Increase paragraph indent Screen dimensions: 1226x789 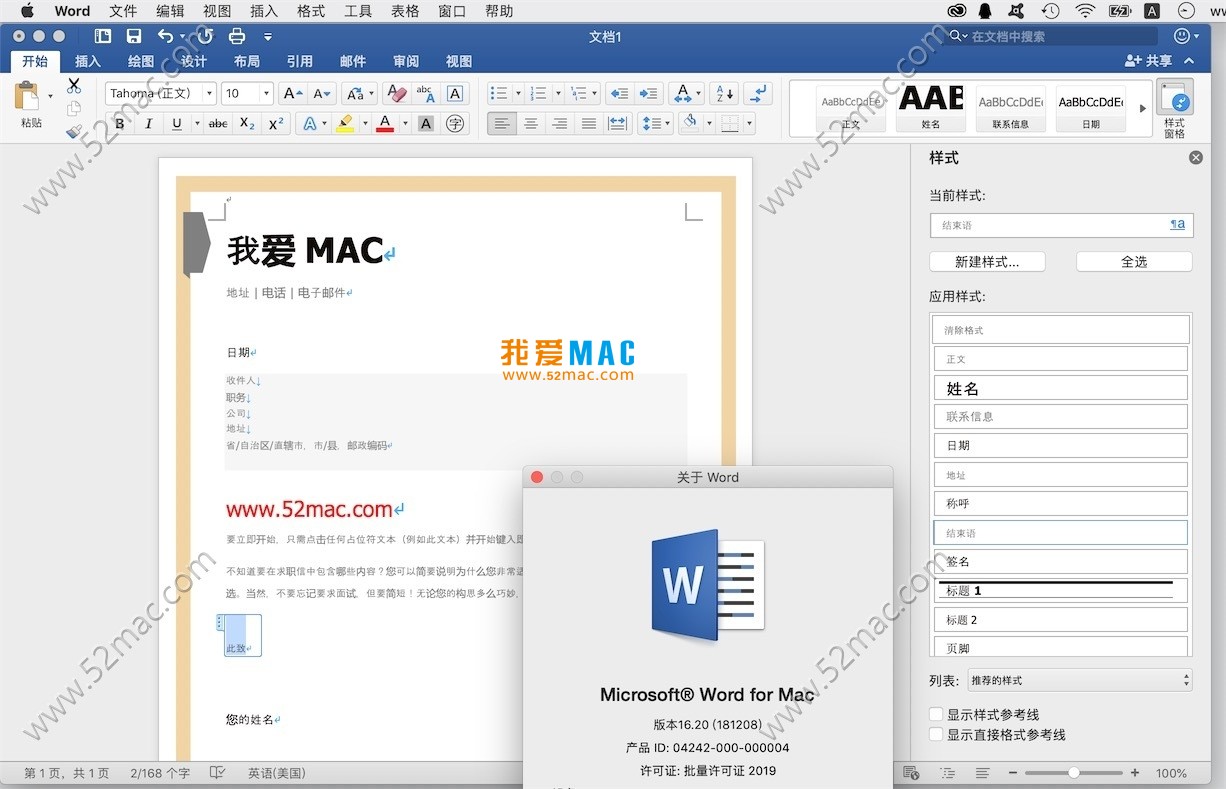(649, 93)
